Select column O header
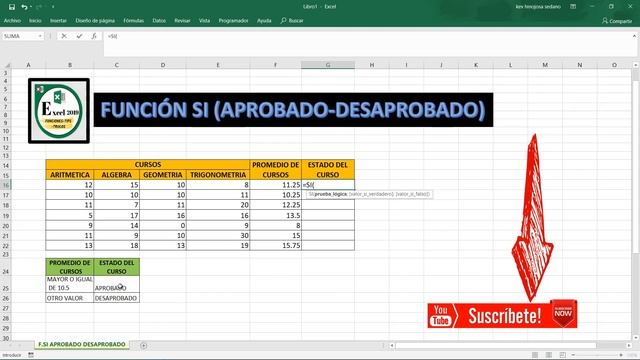Viewport: 640px width, 360px height. tap(614, 65)
